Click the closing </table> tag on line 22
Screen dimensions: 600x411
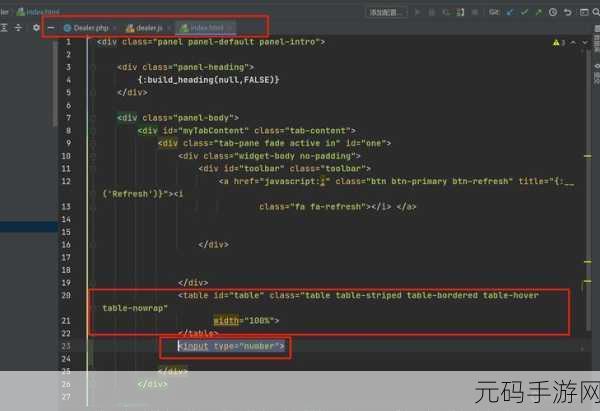point(198,333)
